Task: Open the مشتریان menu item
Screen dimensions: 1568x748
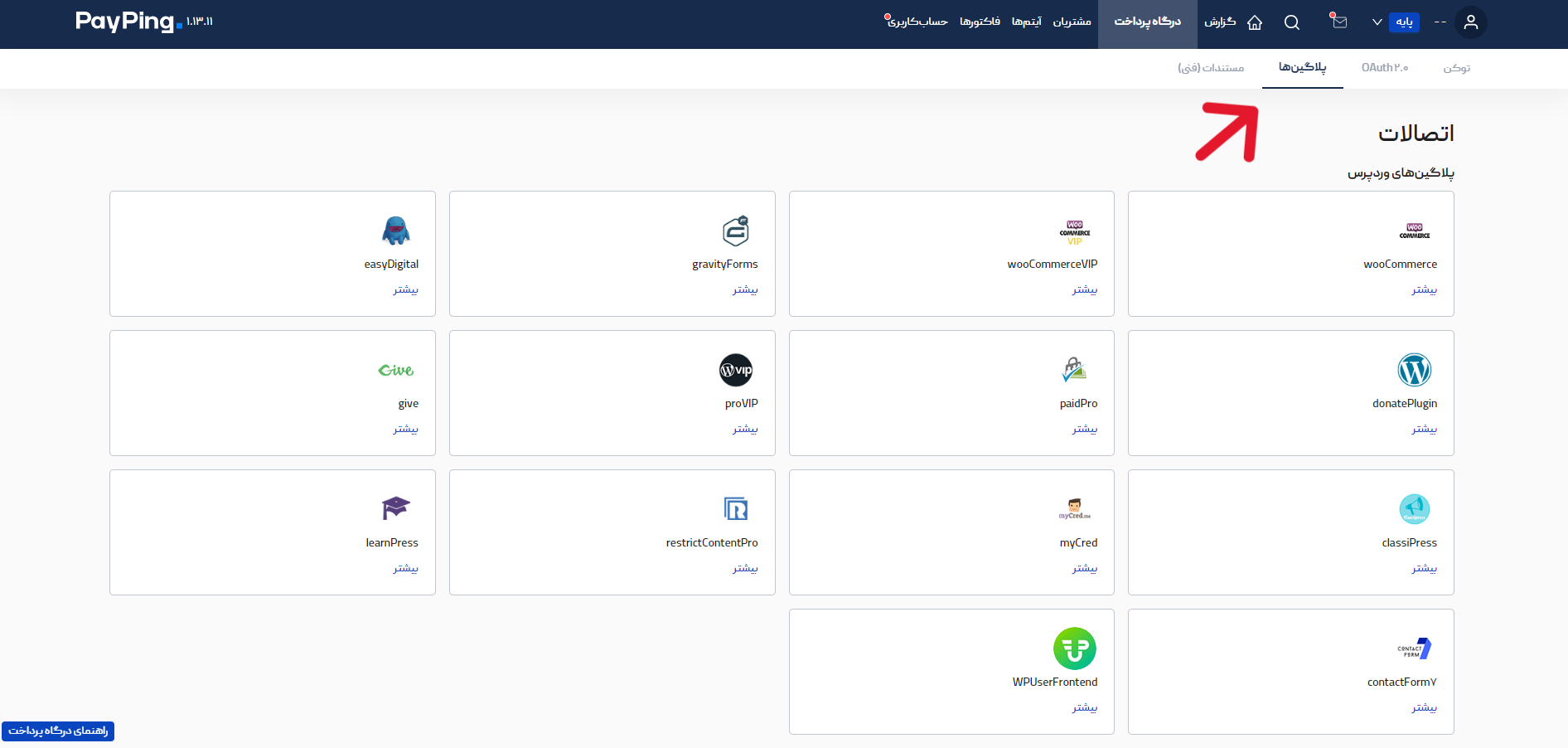Action: tap(1072, 22)
